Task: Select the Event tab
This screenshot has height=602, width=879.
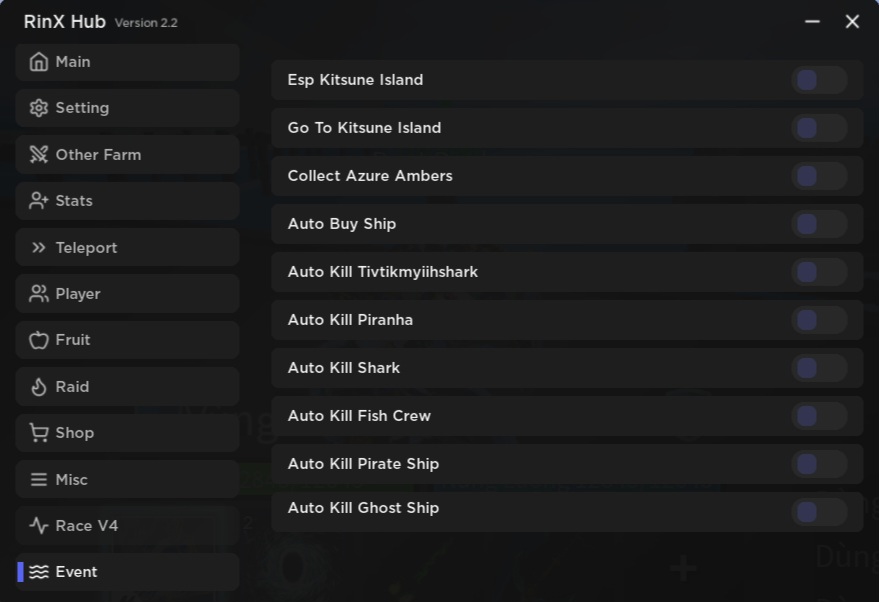Action: coord(127,572)
